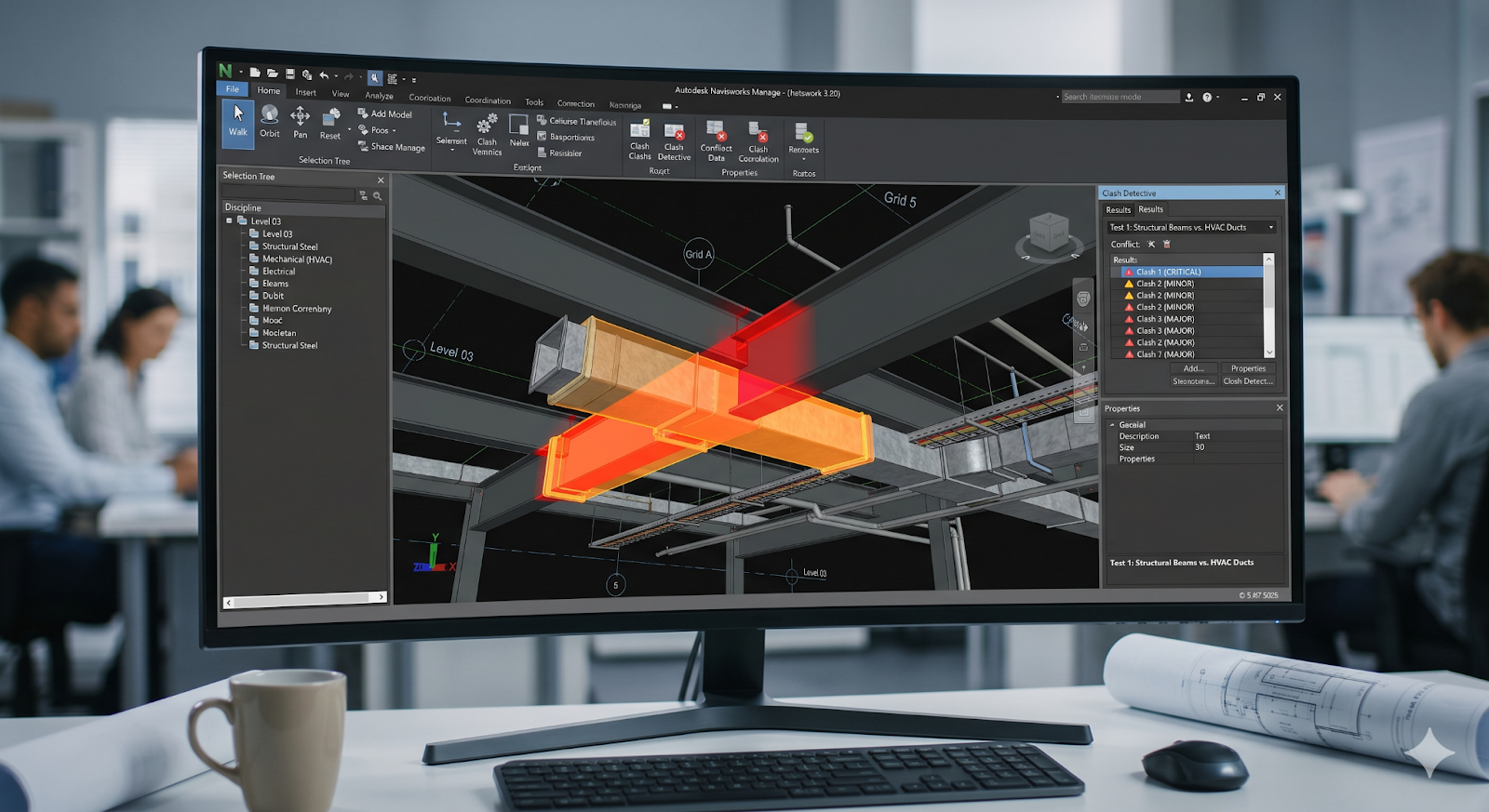Select Mechanical (HVAC) in Selection Tree

point(290,260)
